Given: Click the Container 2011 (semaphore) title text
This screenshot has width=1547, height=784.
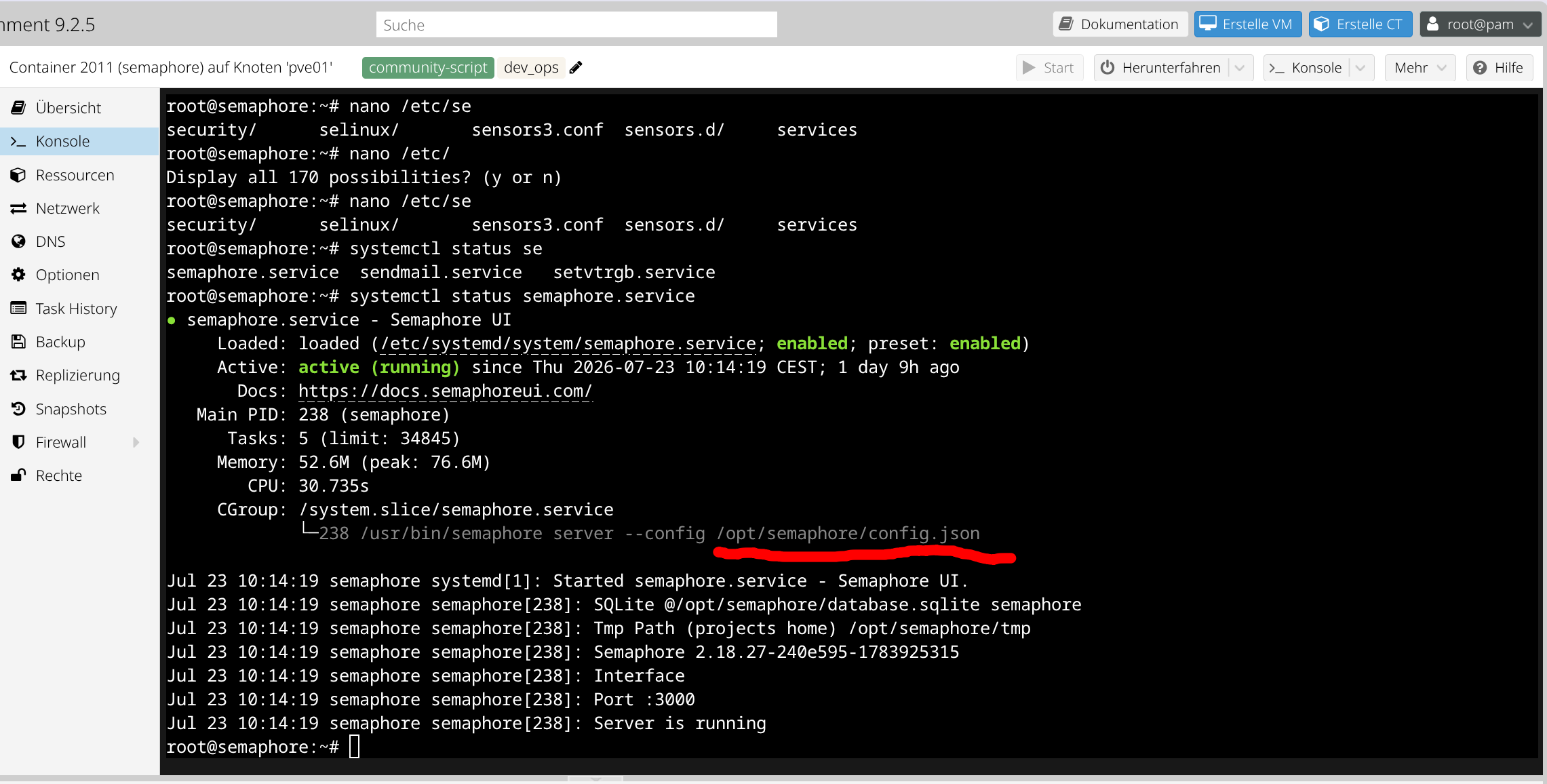Looking at the screenshot, I should click(171, 67).
